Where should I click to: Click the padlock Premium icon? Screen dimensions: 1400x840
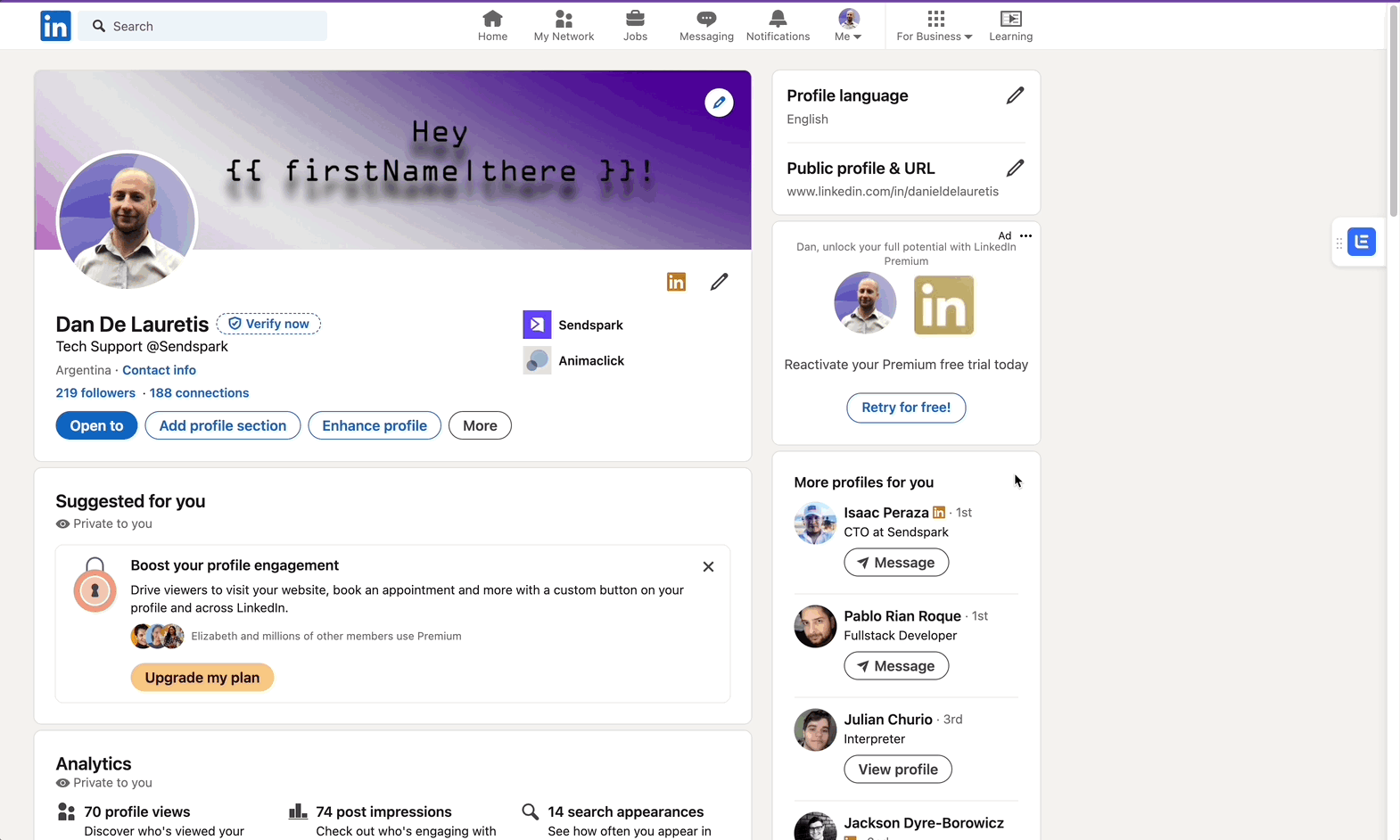pos(95,585)
